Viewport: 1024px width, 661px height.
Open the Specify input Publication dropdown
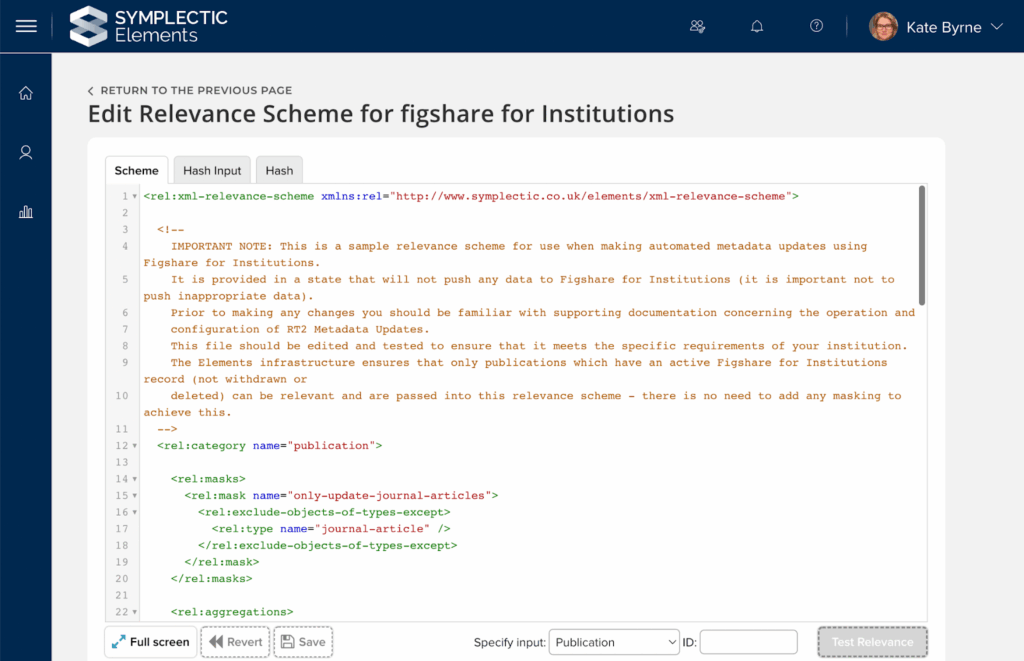(x=613, y=641)
